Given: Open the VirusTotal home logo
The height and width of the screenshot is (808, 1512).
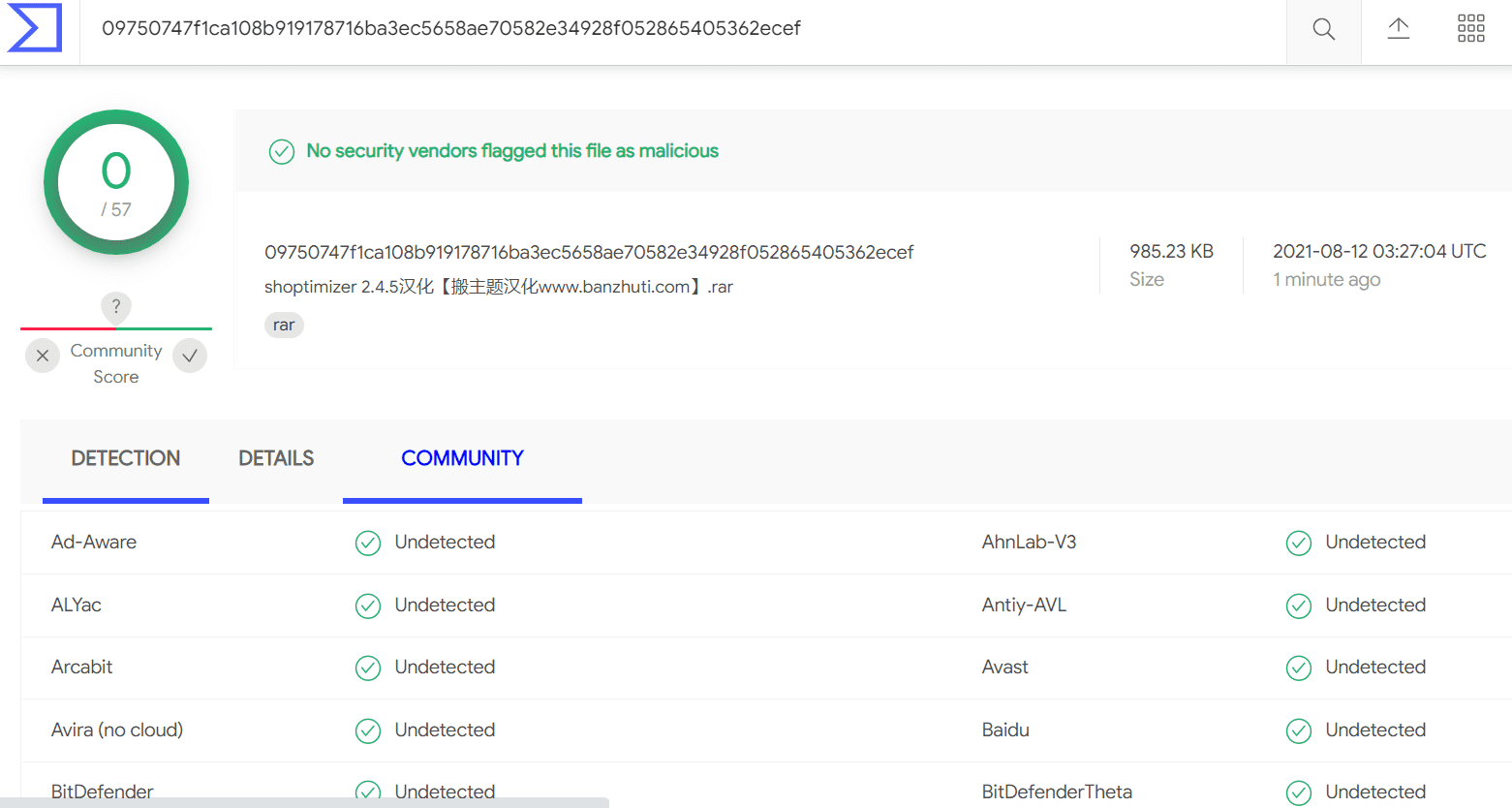Looking at the screenshot, I should [x=35, y=27].
